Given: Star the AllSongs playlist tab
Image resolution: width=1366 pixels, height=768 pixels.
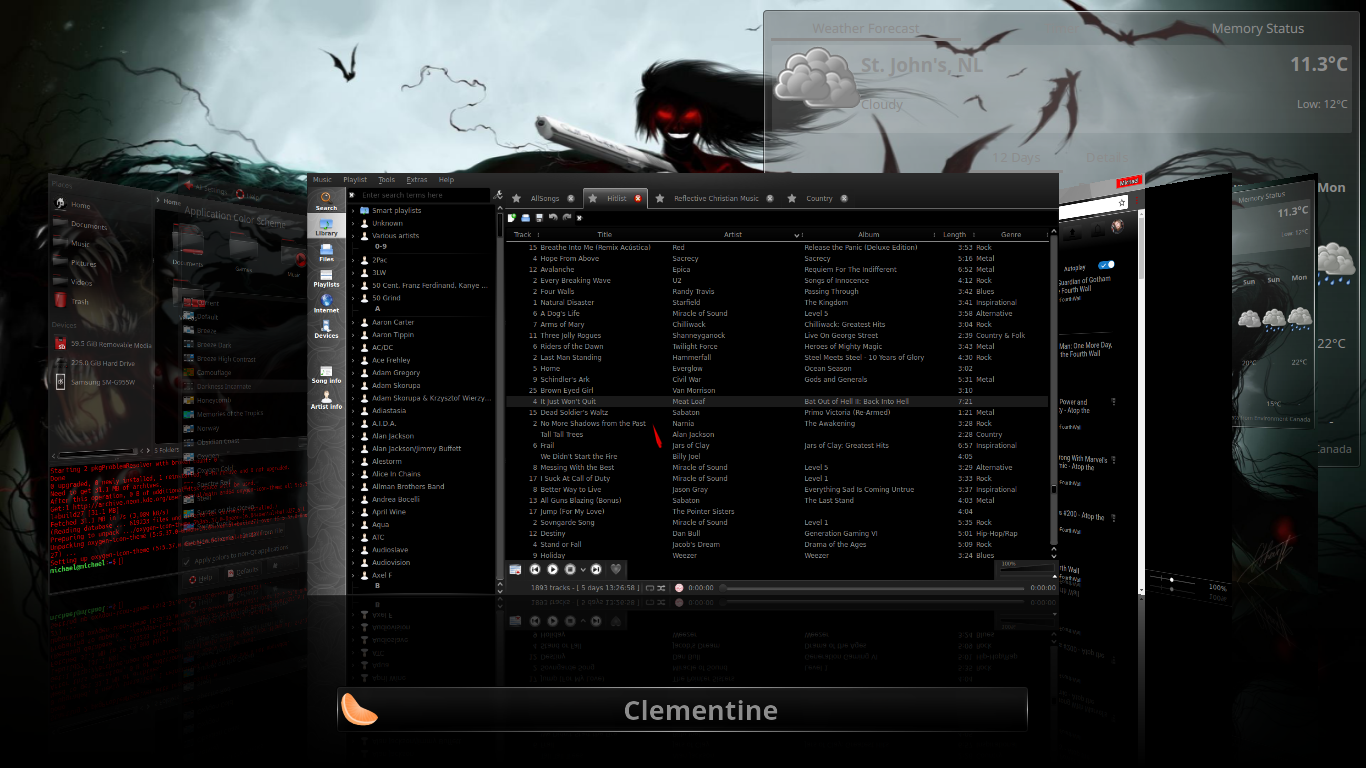Looking at the screenshot, I should (x=517, y=198).
